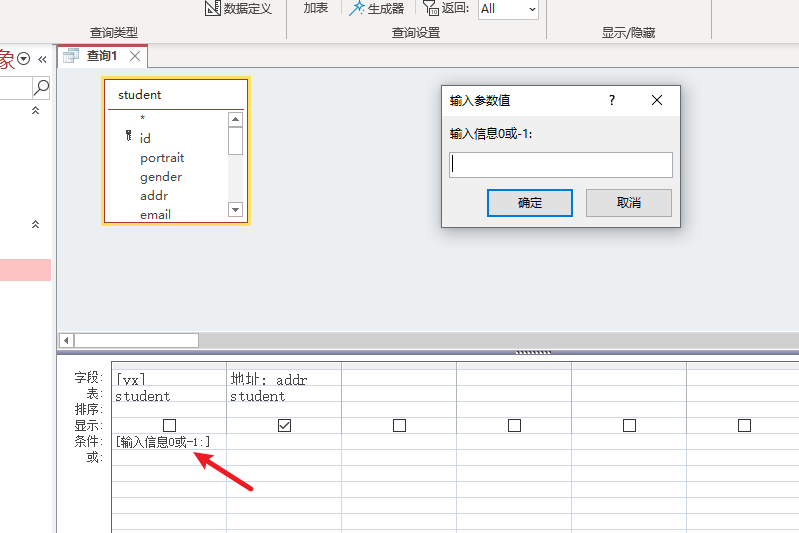Click the student table cell under addr
The height and width of the screenshot is (533, 799).
pyautogui.click(x=284, y=395)
